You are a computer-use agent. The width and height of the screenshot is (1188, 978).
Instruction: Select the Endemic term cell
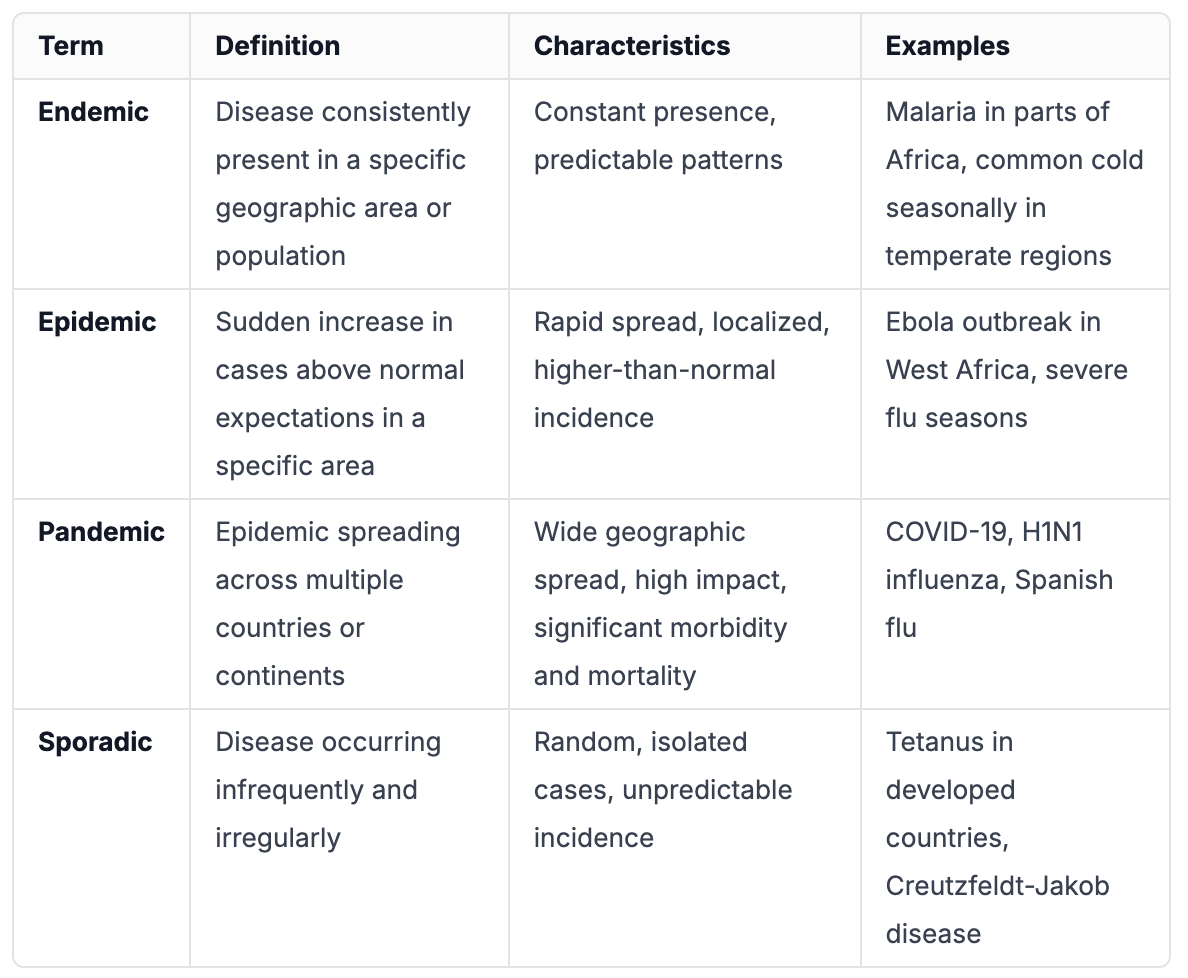pos(102,184)
